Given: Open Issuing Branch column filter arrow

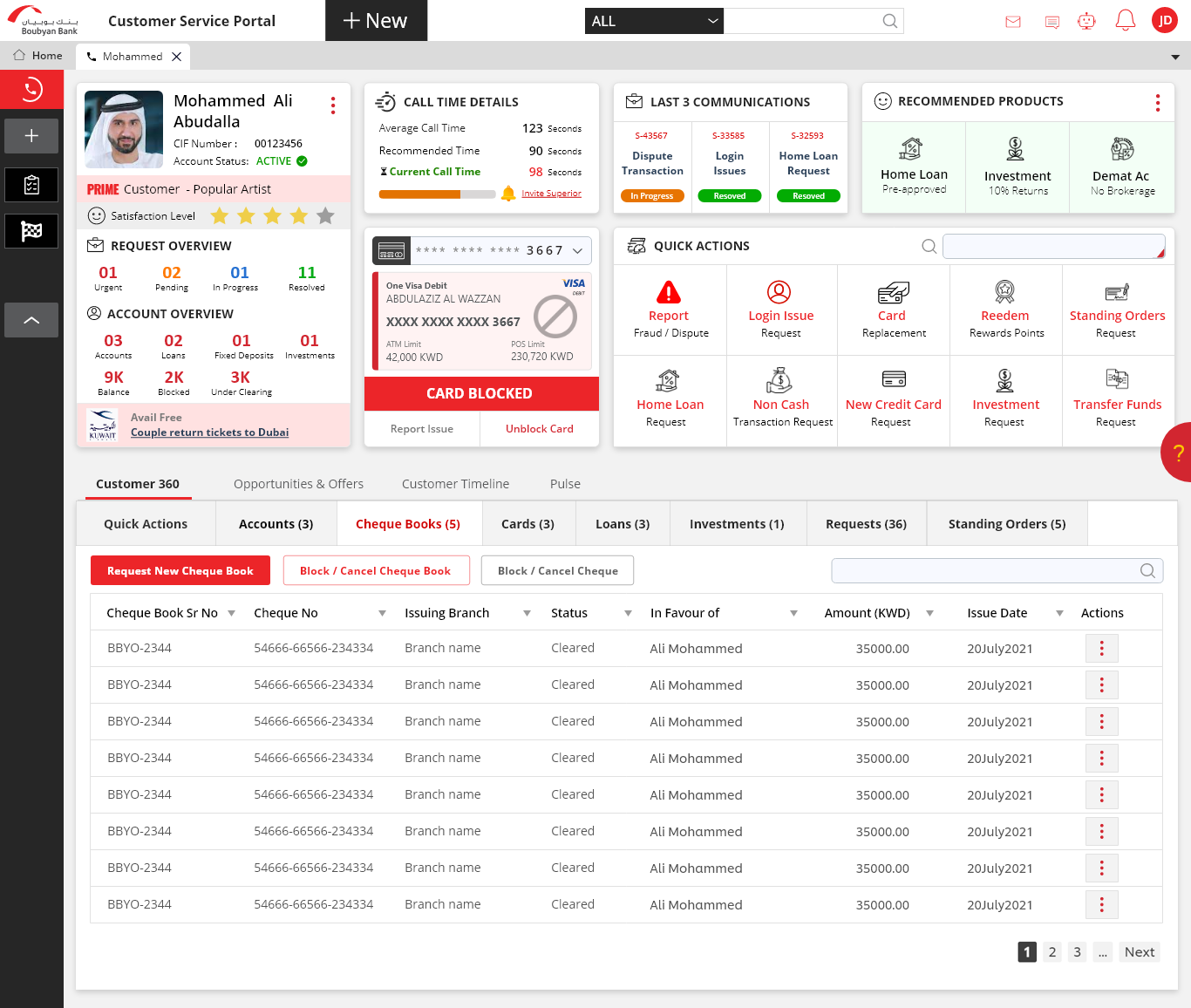Looking at the screenshot, I should point(527,614).
